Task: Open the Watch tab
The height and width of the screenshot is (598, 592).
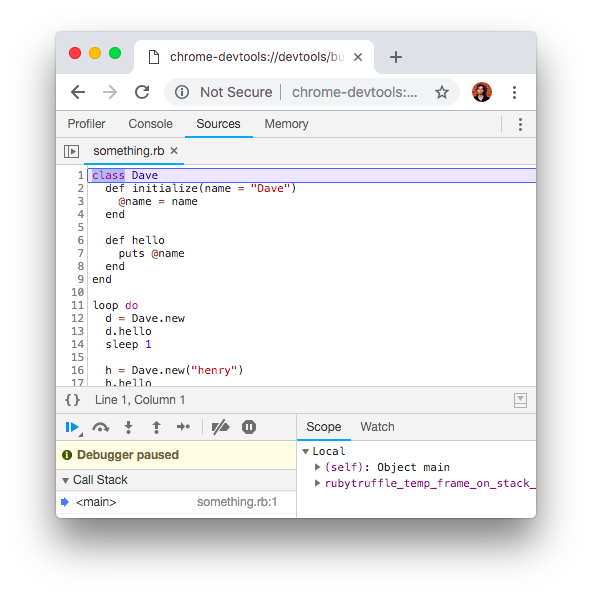Action: pos(377,427)
